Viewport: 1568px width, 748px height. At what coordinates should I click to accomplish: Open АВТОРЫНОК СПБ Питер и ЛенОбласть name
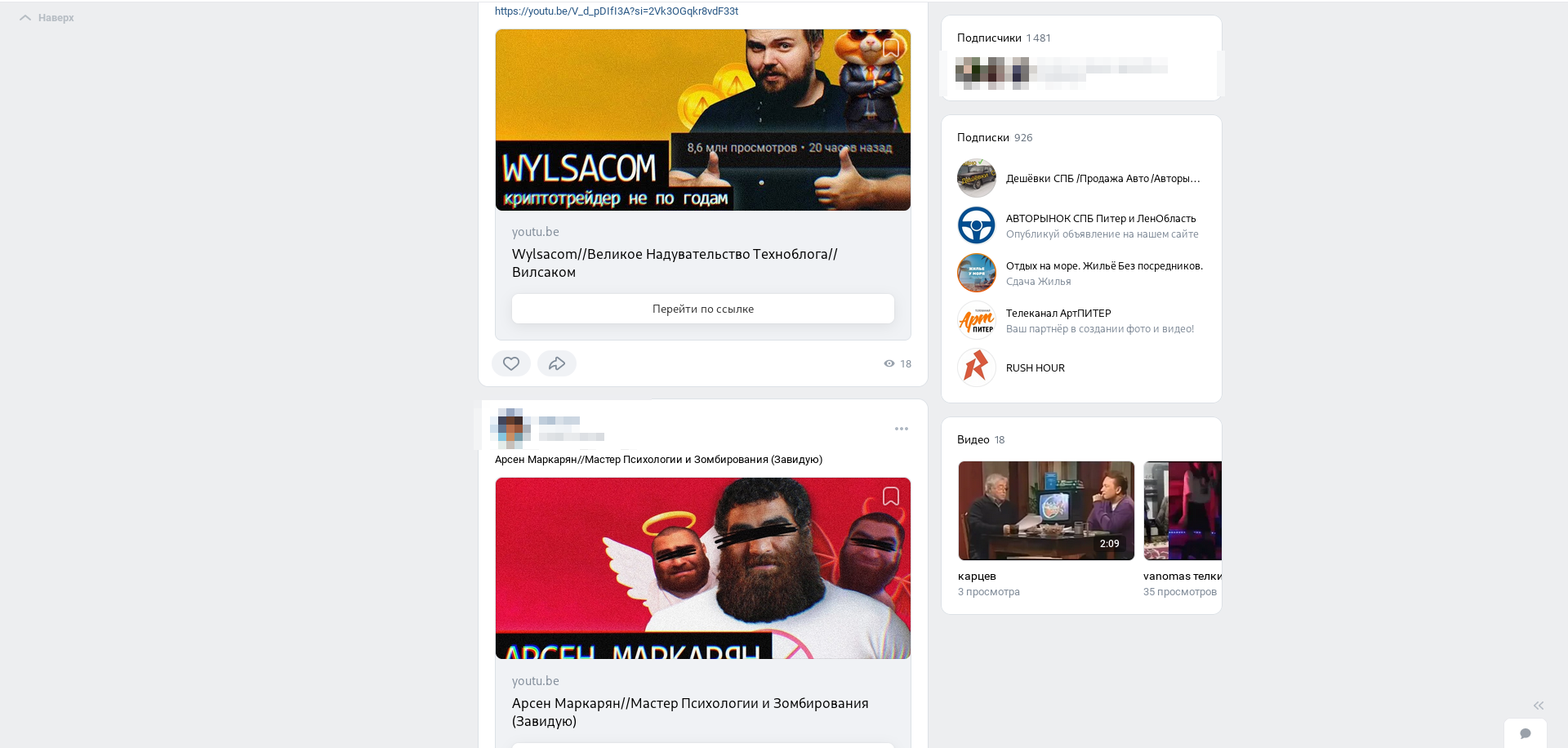1101,219
